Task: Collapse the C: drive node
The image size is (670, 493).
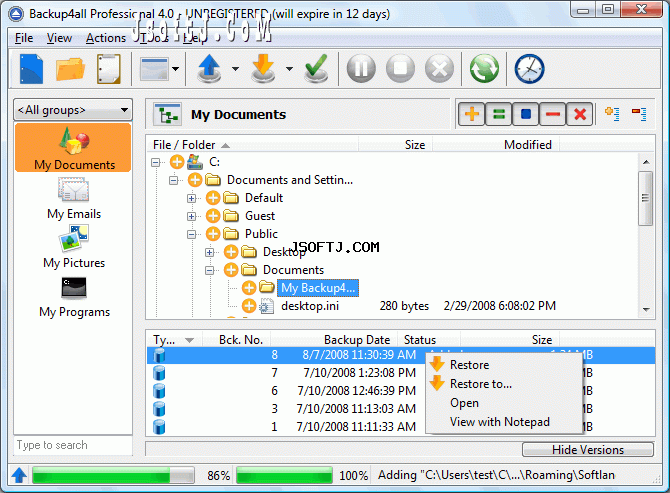Action: (x=156, y=162)
